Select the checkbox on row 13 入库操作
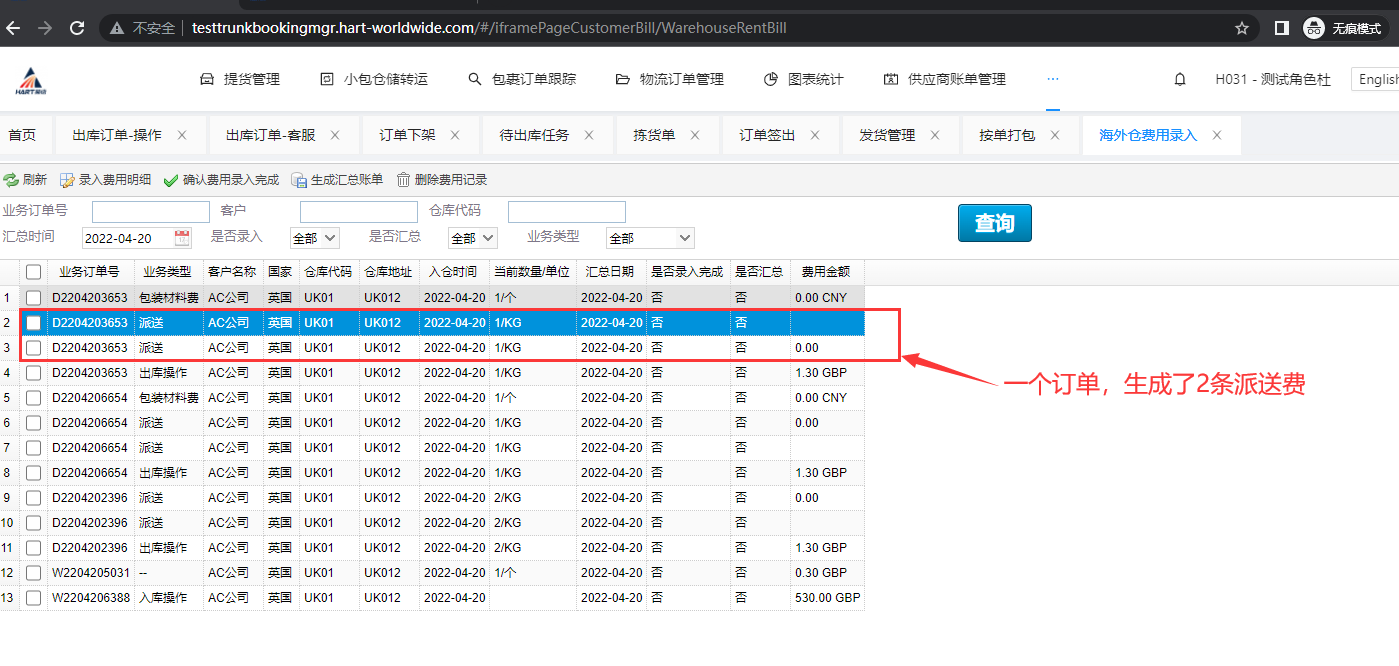Viewport: 1399px width, 666px height. point(34,598)
